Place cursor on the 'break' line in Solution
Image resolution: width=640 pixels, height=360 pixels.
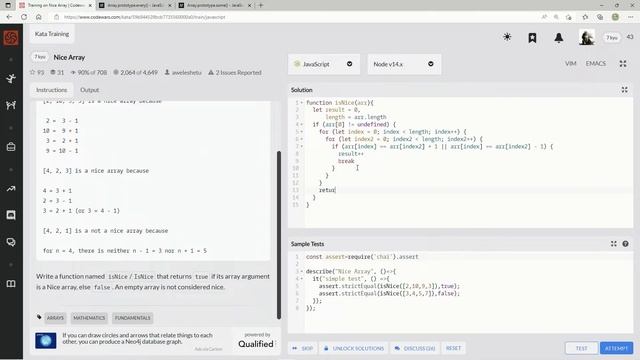point(346,161)
